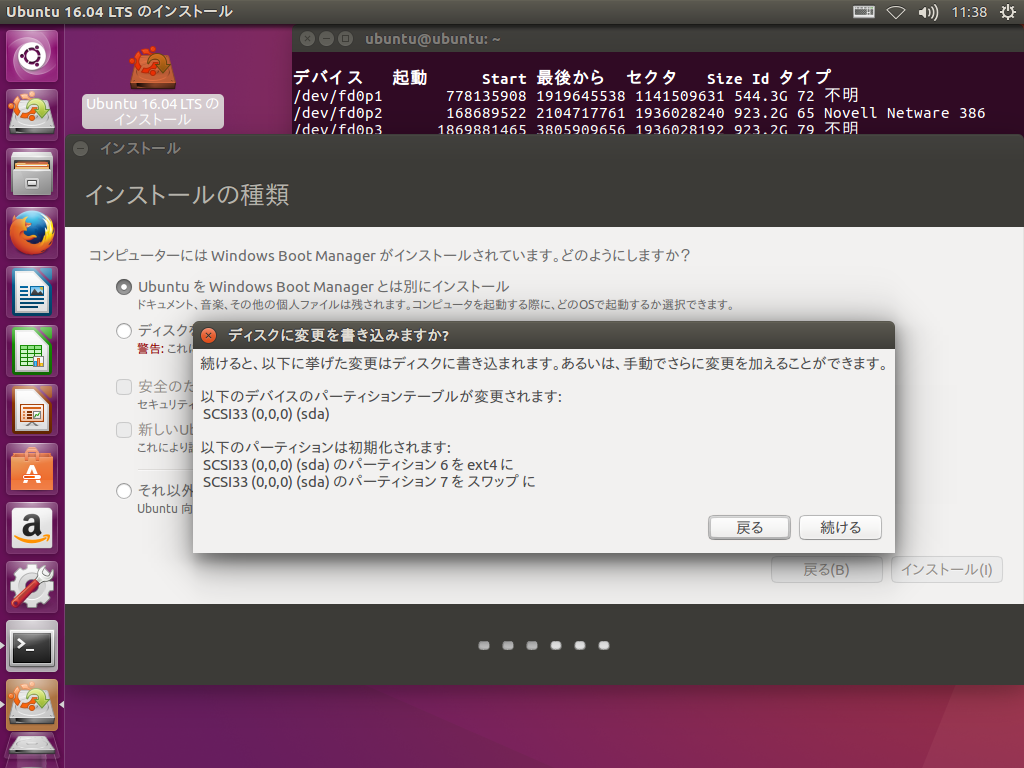Minimize the terminal window

click(x=326, y=39)
